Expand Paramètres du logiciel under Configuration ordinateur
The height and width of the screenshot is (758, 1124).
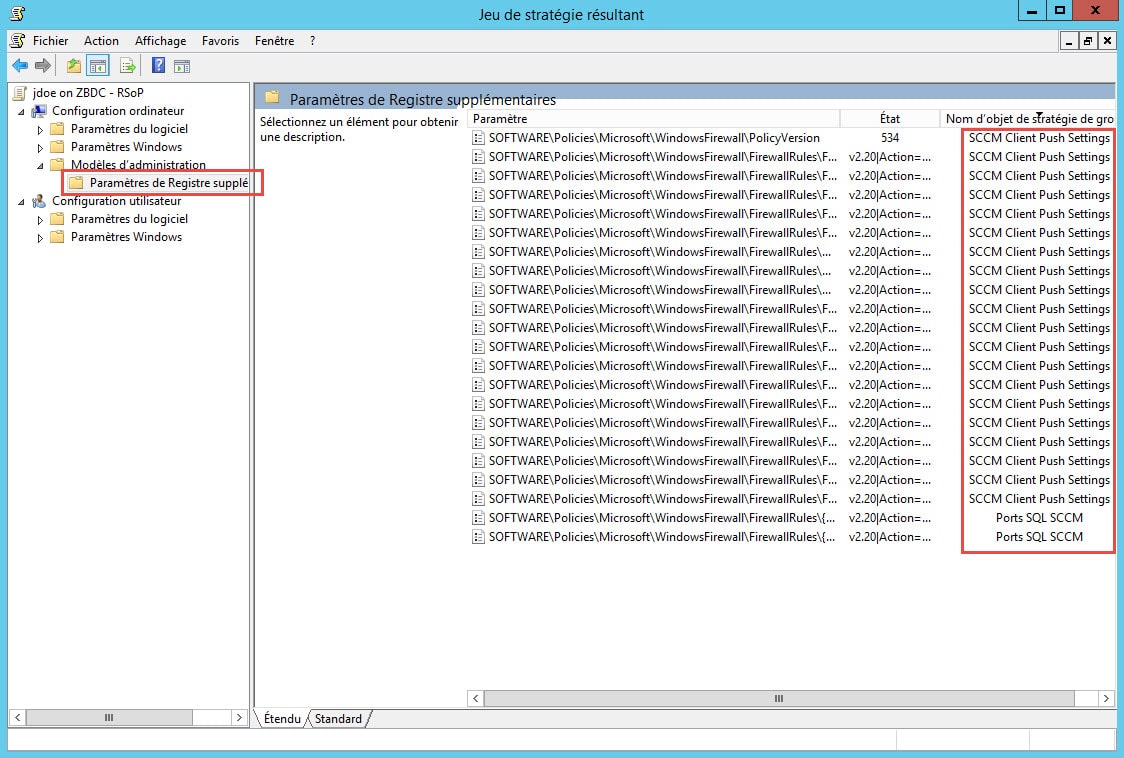(x=40, y=130)
